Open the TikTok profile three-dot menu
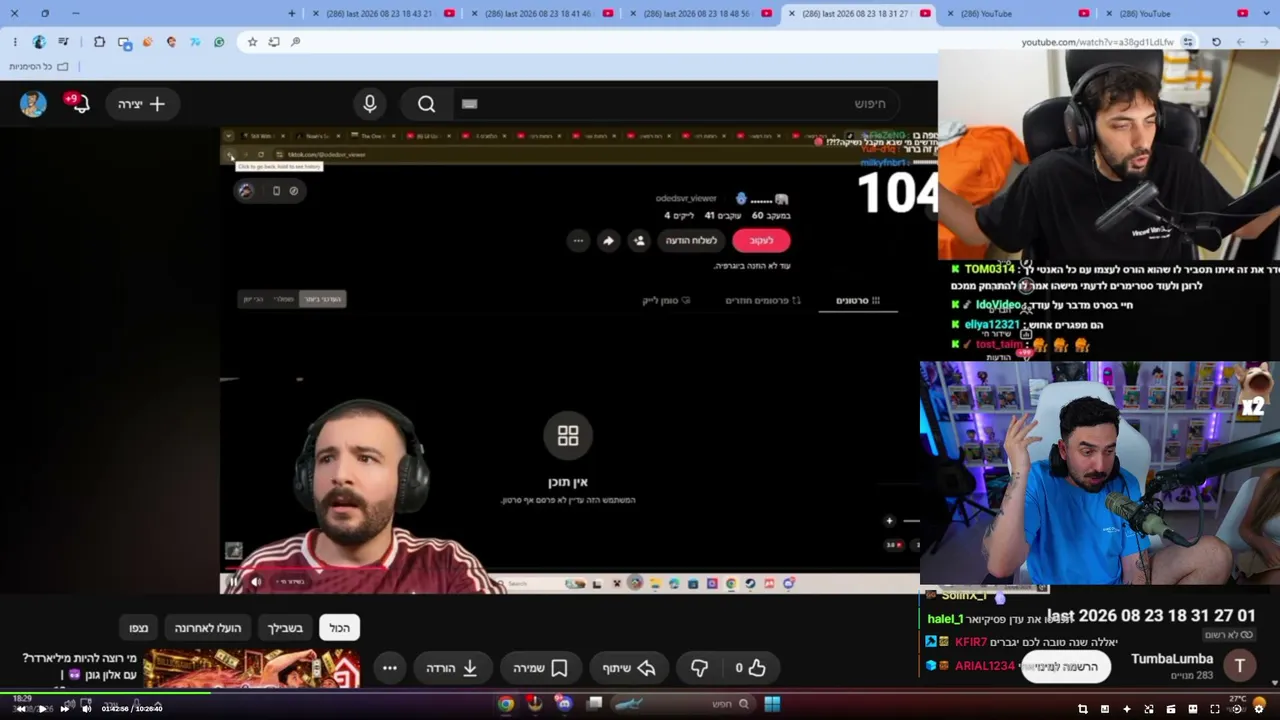 coord(578,240)
